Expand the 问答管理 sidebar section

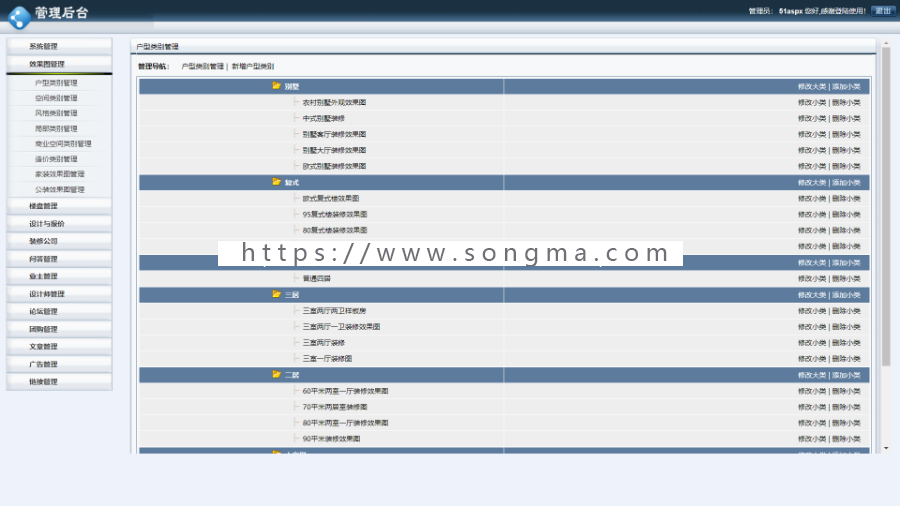point(59,259)
